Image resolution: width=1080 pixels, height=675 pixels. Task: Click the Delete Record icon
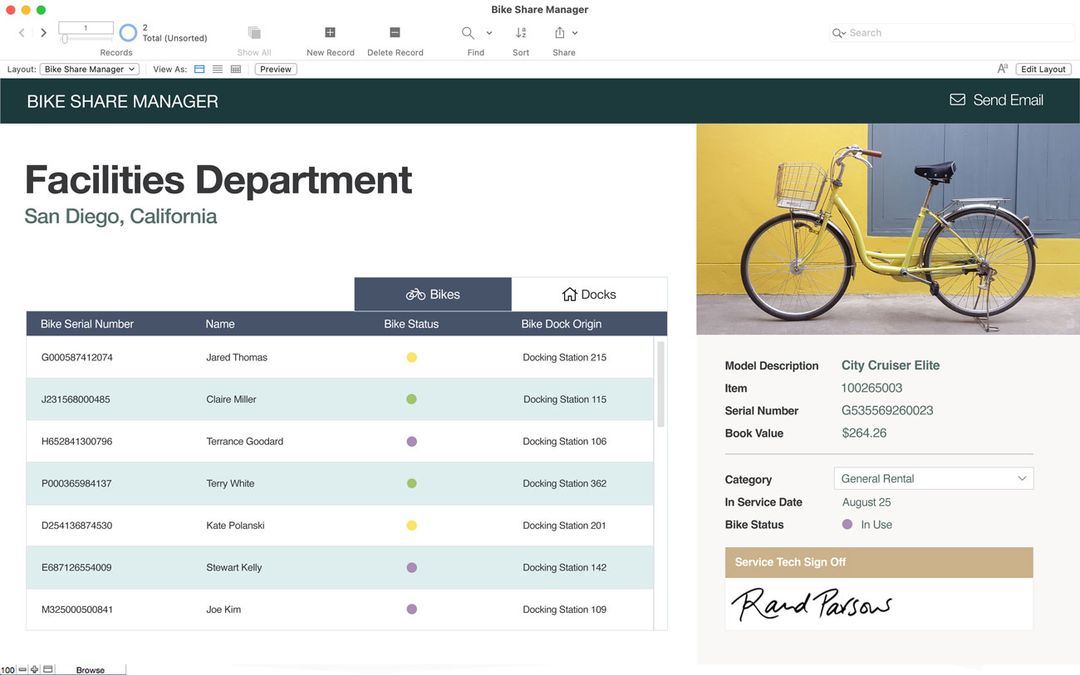click(x=394, y=33)
